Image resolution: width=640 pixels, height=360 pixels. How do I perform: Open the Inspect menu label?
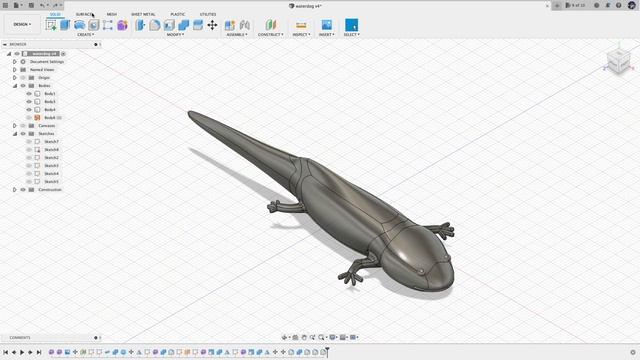tap(301, 35)
